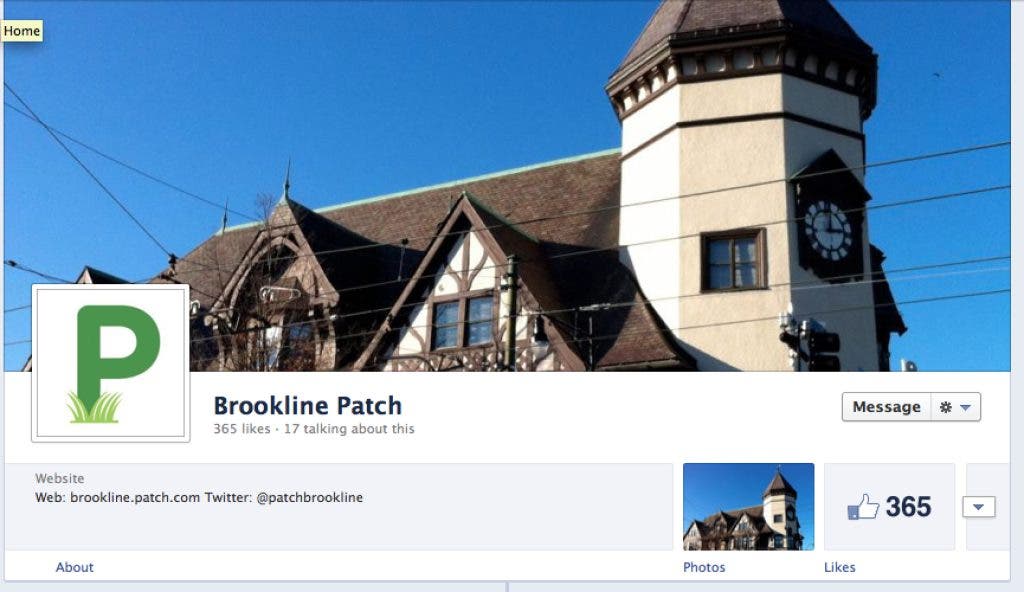Open the About link
1024x592 pixels.
[x=74, y=567]
